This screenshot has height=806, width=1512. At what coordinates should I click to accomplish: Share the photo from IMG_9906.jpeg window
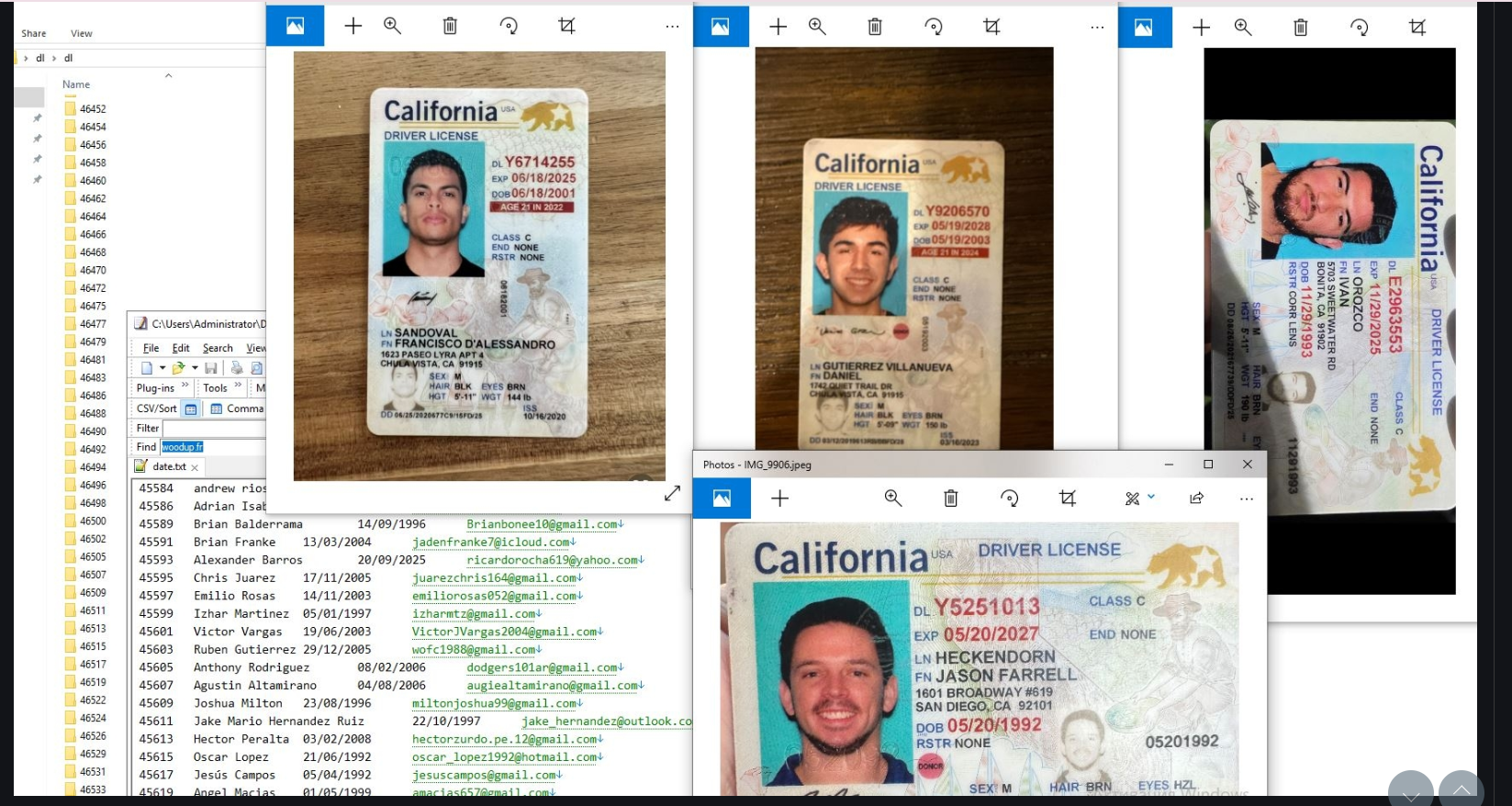1197,498
